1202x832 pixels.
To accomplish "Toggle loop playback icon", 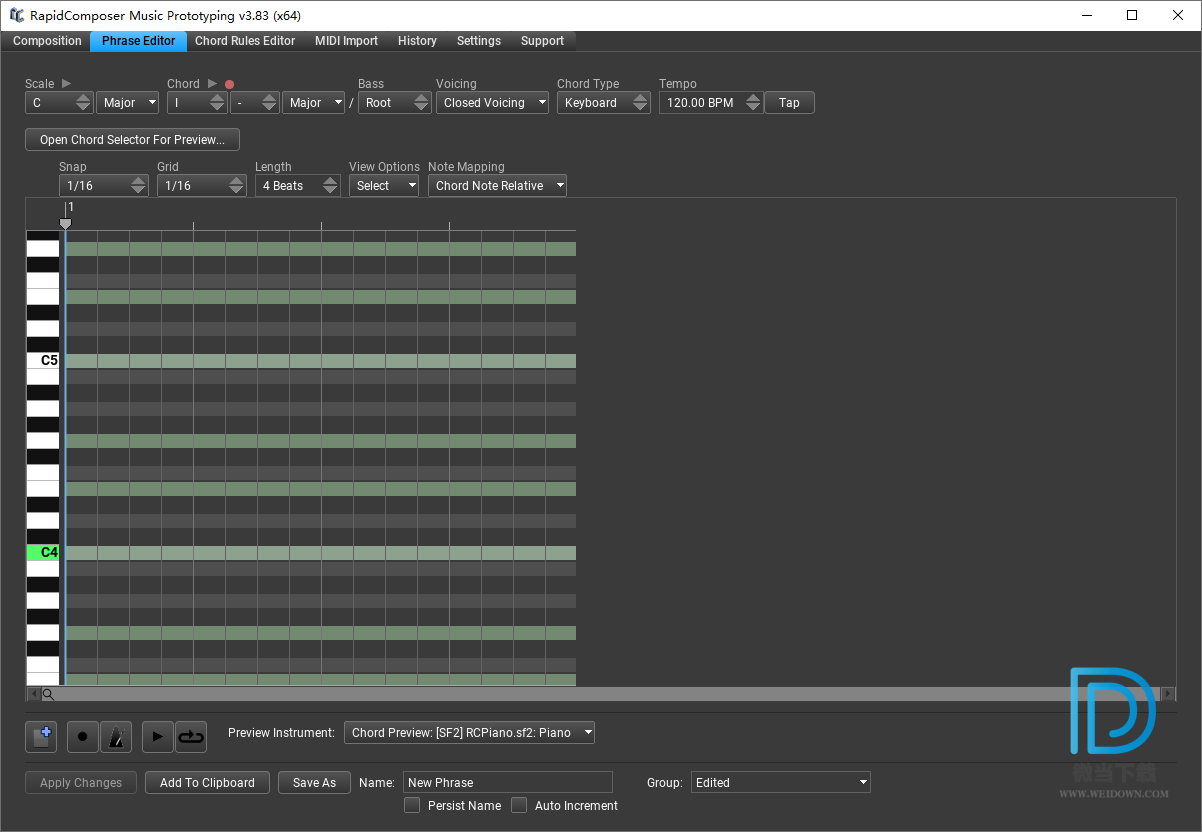I will (190, 737).
